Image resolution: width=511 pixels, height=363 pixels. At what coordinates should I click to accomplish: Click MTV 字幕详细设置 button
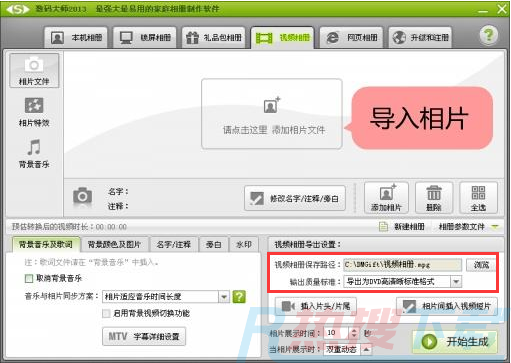pyautogui.click(x=144, y=336)
